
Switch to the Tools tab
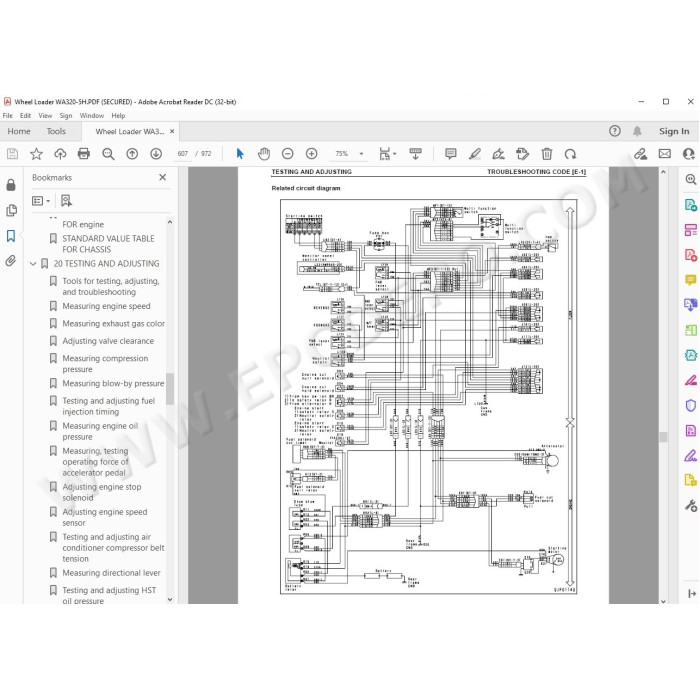tap(56, 131)
